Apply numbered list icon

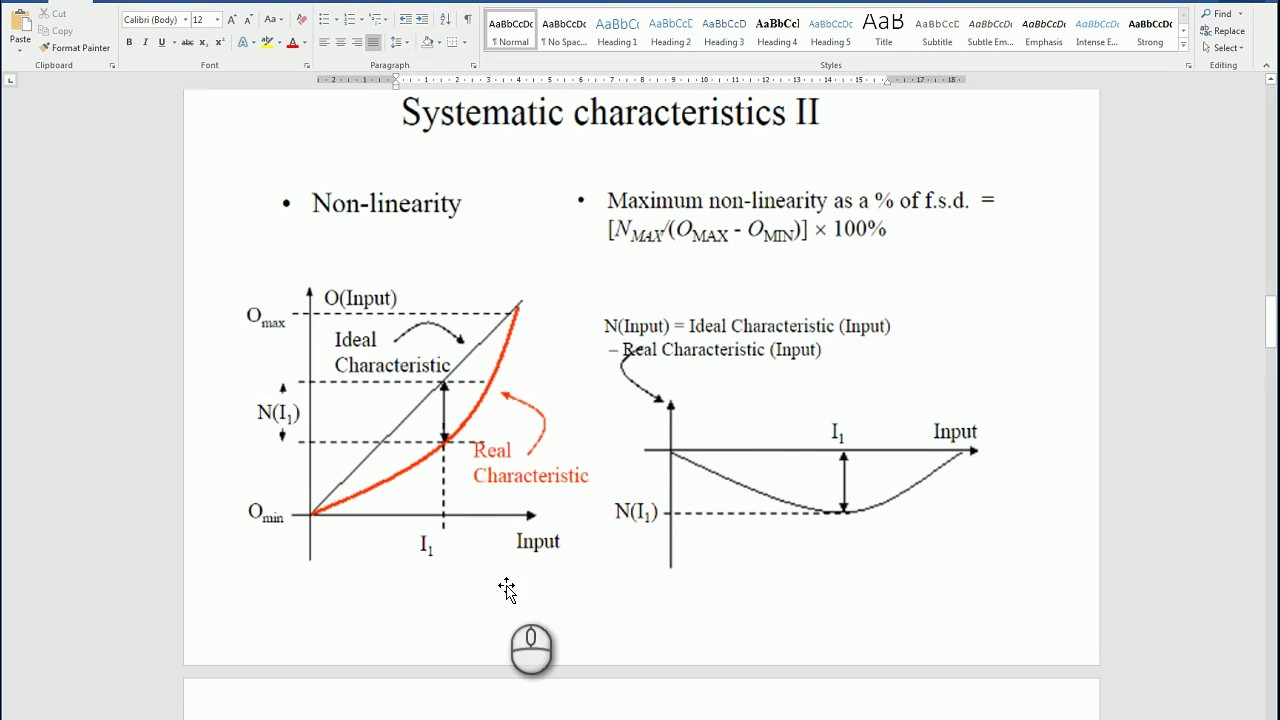pyautogui.click(x=350, y=20)
